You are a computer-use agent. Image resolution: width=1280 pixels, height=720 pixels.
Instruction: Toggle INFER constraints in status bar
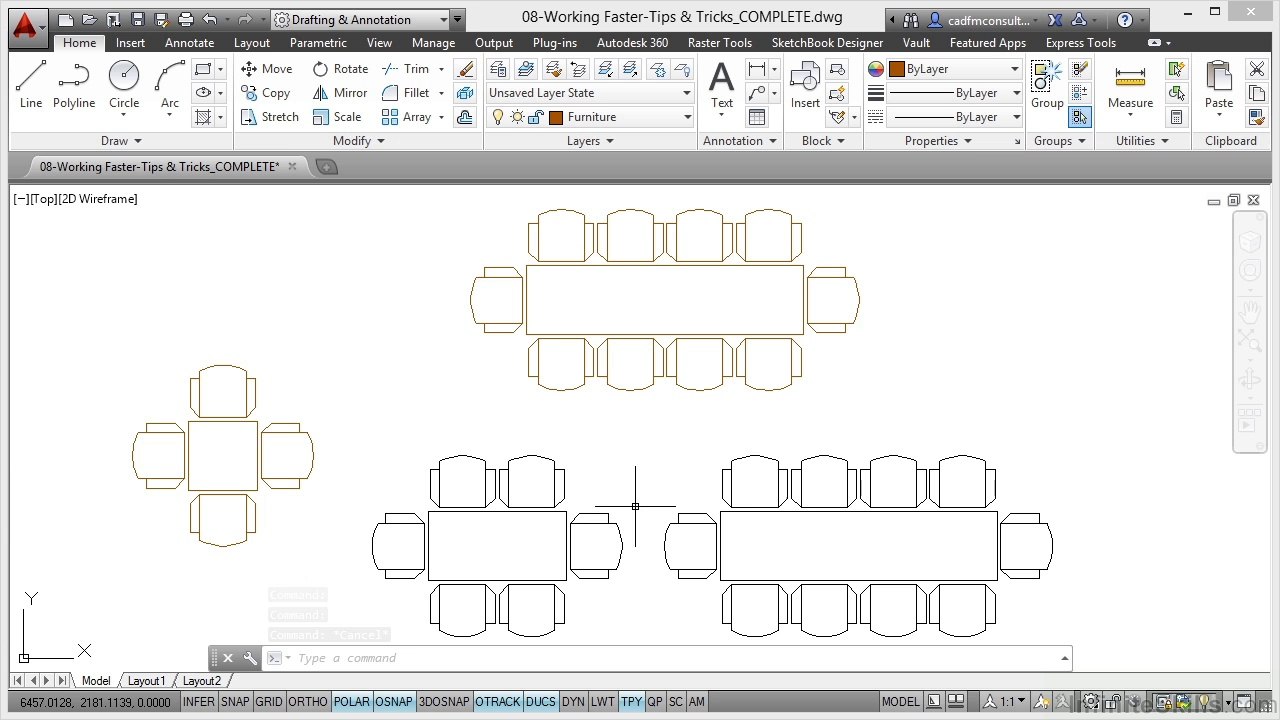coord(198,702)
